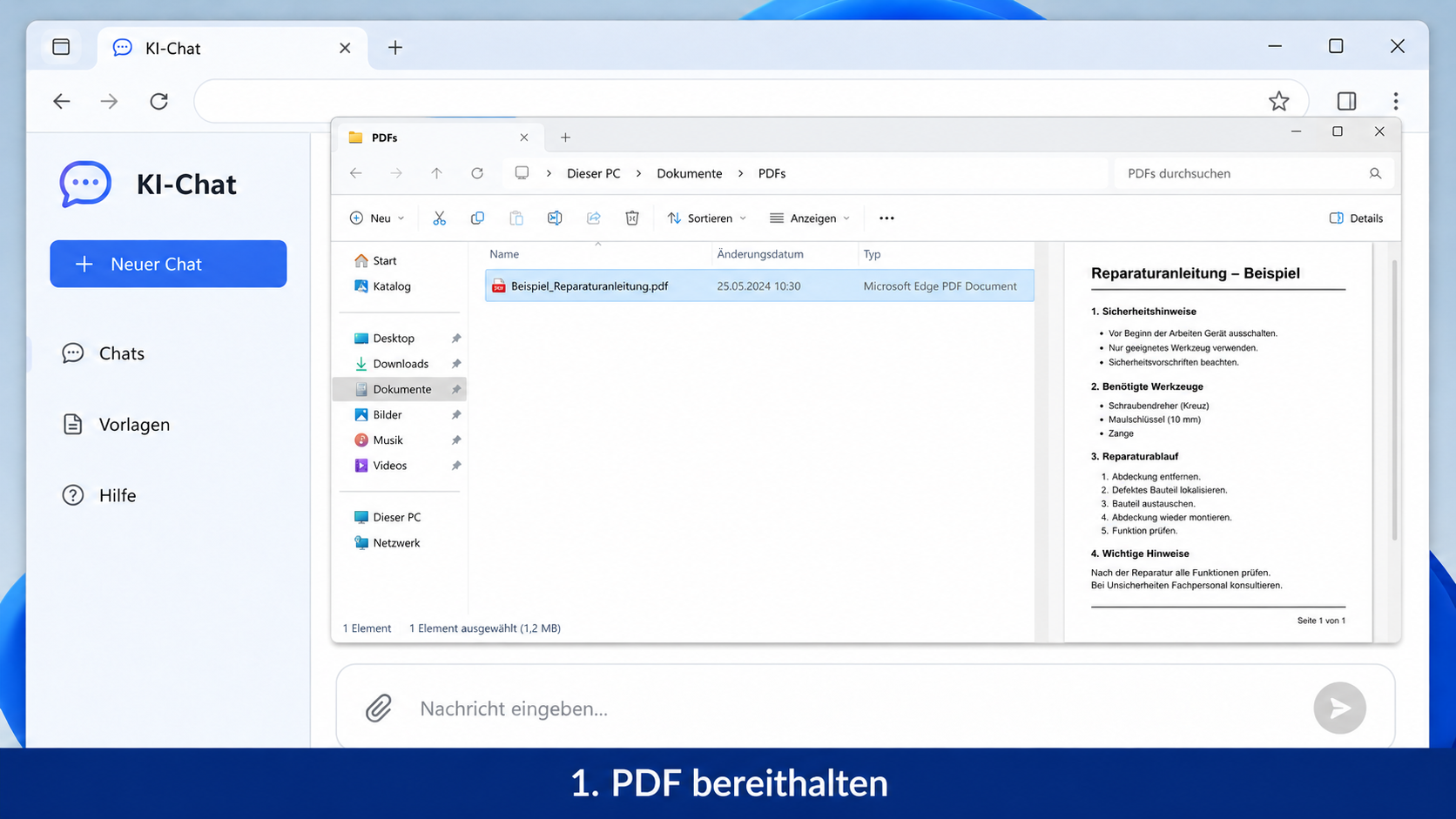
Task: Select Netzwerk in the navigation pane
Action: click(388, 543)
